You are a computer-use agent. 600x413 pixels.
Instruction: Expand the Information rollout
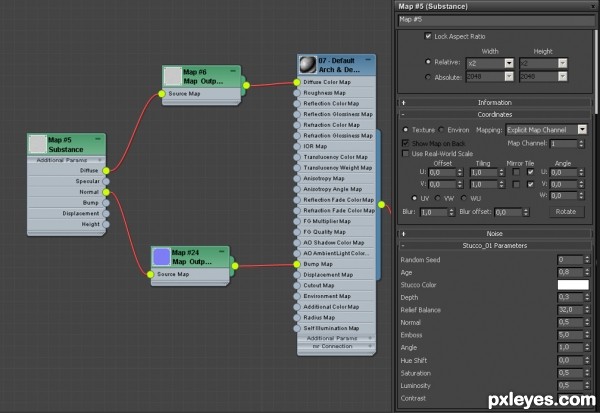coord(495,103)
